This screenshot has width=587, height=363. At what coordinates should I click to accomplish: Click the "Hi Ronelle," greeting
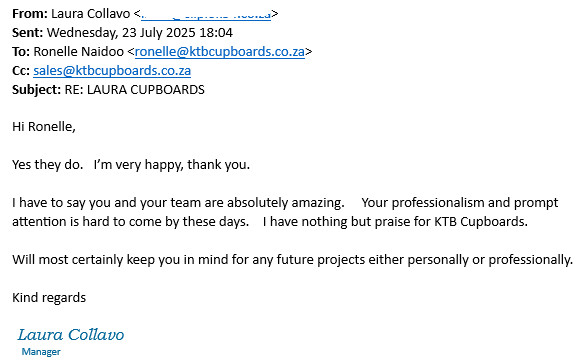tap(44, 127)
